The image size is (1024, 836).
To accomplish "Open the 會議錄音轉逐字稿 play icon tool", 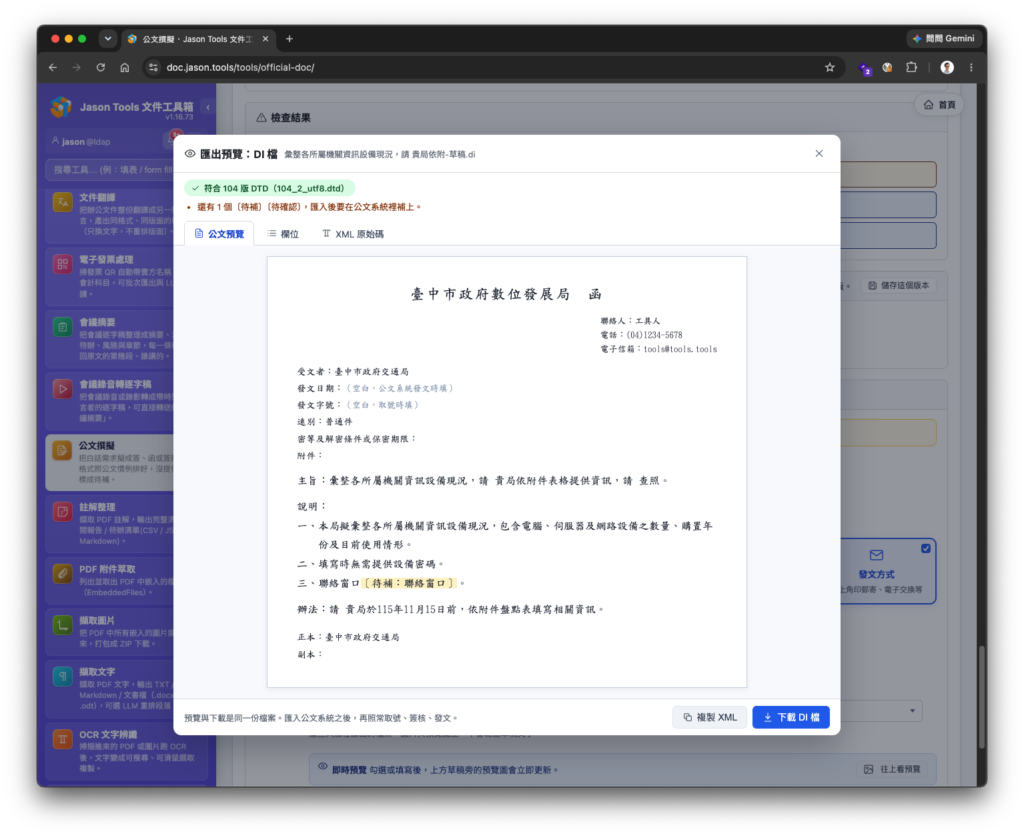I will 63,389.
